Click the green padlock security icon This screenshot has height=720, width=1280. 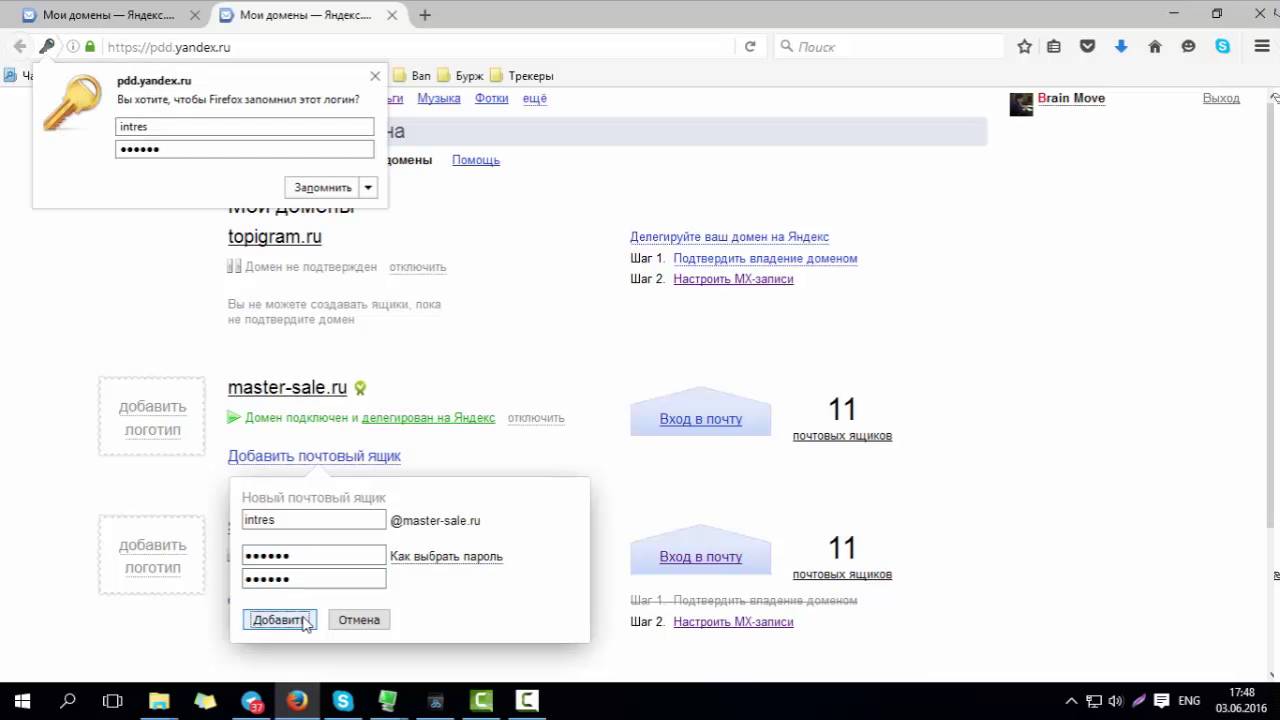click(91, 46)
